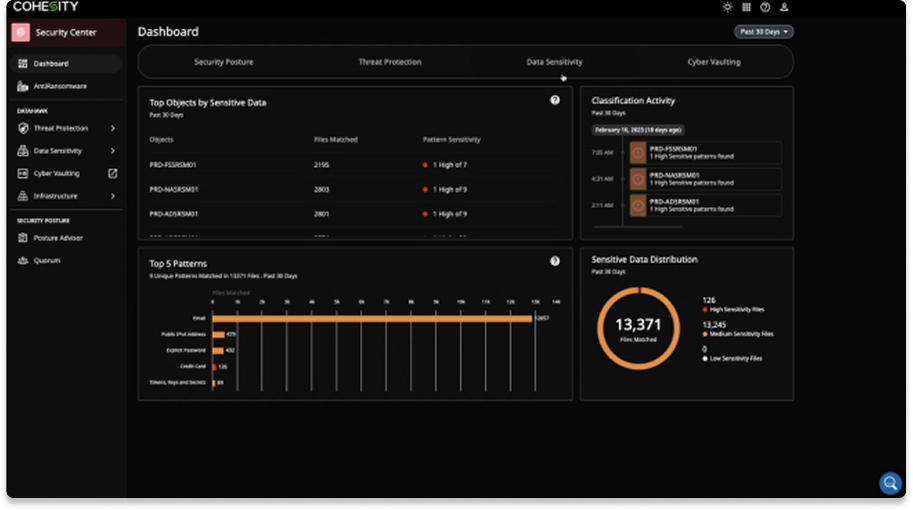Switch to the Security Posture tab
Viewport: 913px width, 510px height.
(x=223, y=62)
